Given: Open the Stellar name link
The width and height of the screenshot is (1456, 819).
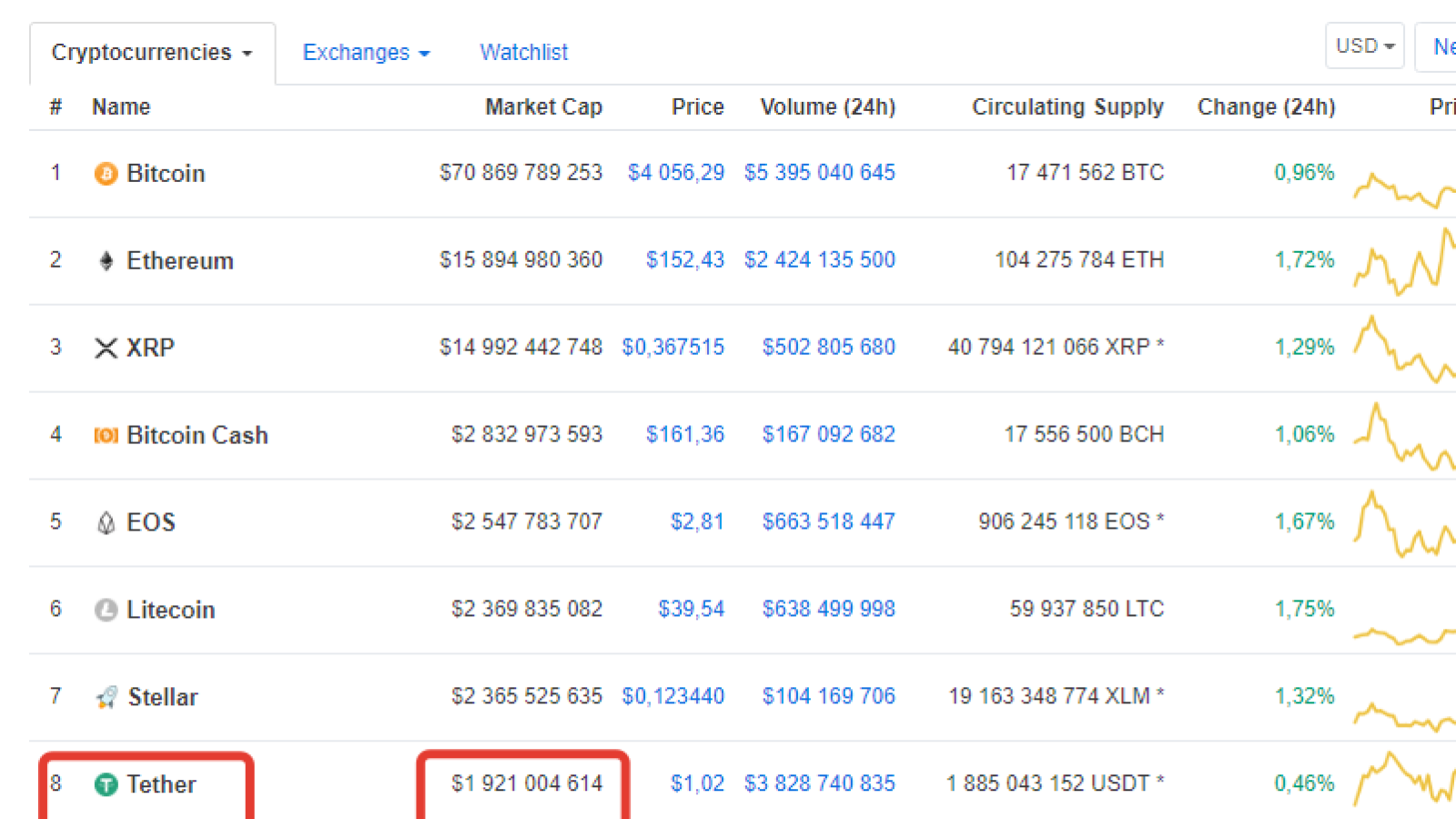Looking at the screenshot, I should (x=163, y=697).
